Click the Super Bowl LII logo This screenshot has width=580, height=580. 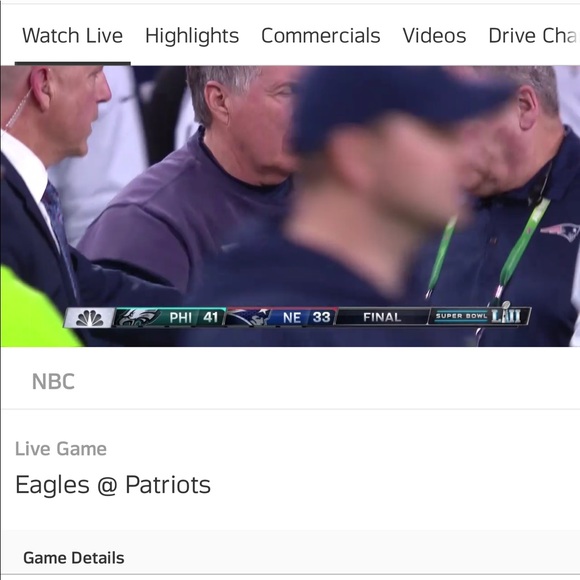479,316
